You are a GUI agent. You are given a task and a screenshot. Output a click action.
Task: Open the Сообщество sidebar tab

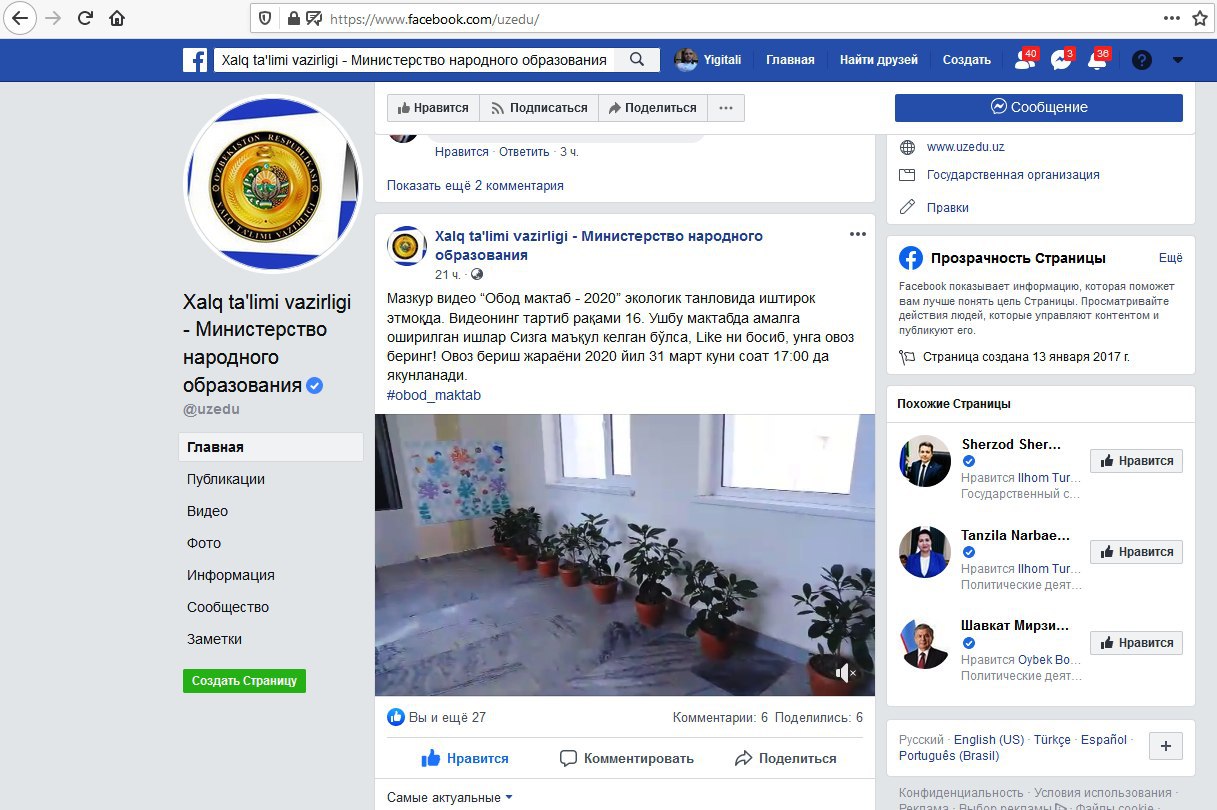[x=228, y=607]
